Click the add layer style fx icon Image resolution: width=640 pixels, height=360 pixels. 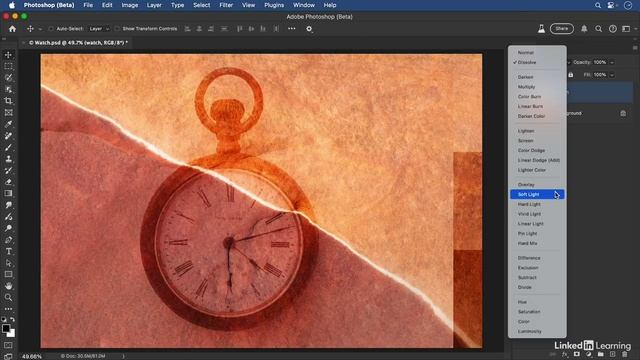click(x=565, y=355)
